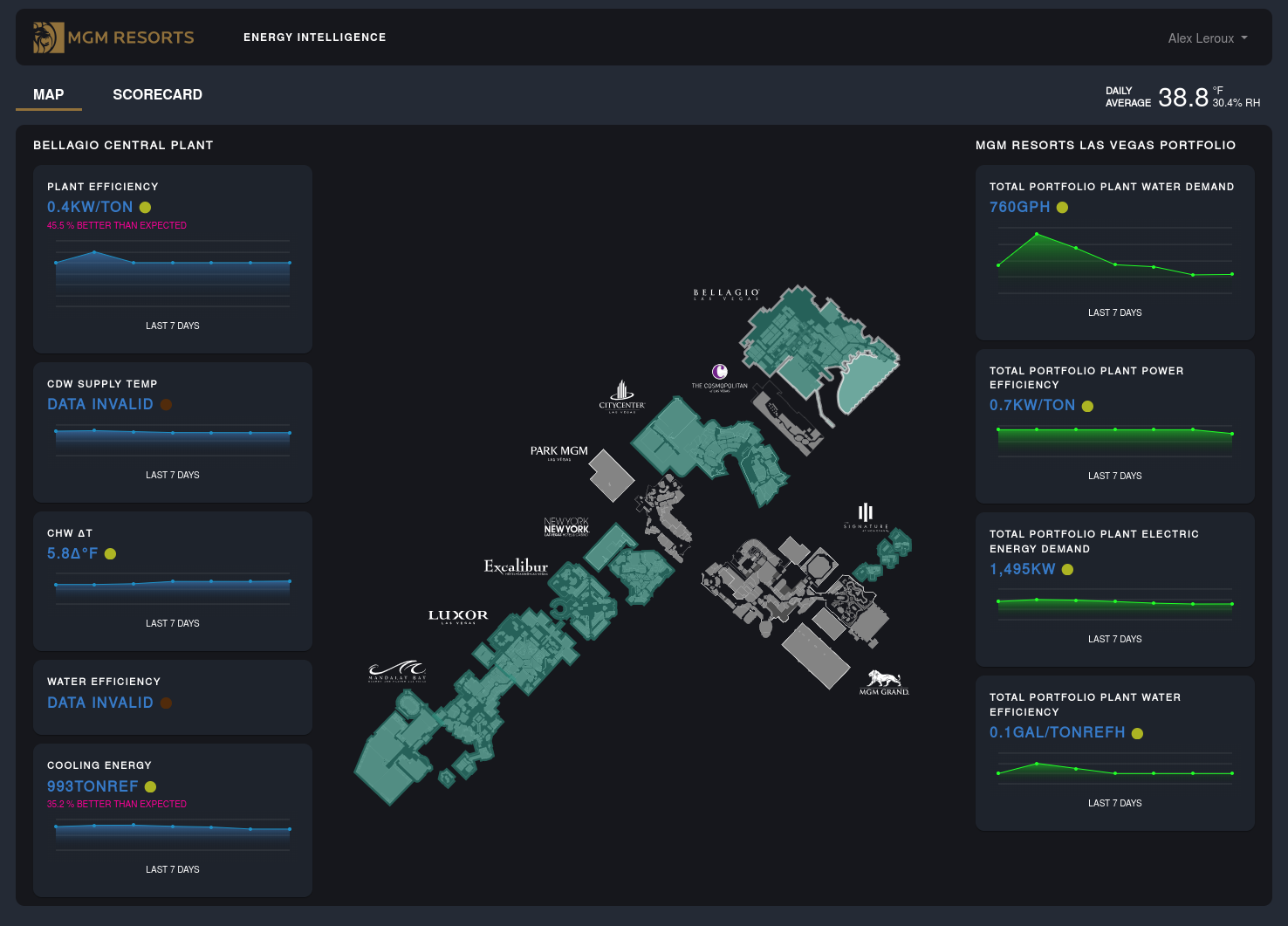Switch to the MAP tab
Screen dimensions: 1288x926
(x=49, y=94)
